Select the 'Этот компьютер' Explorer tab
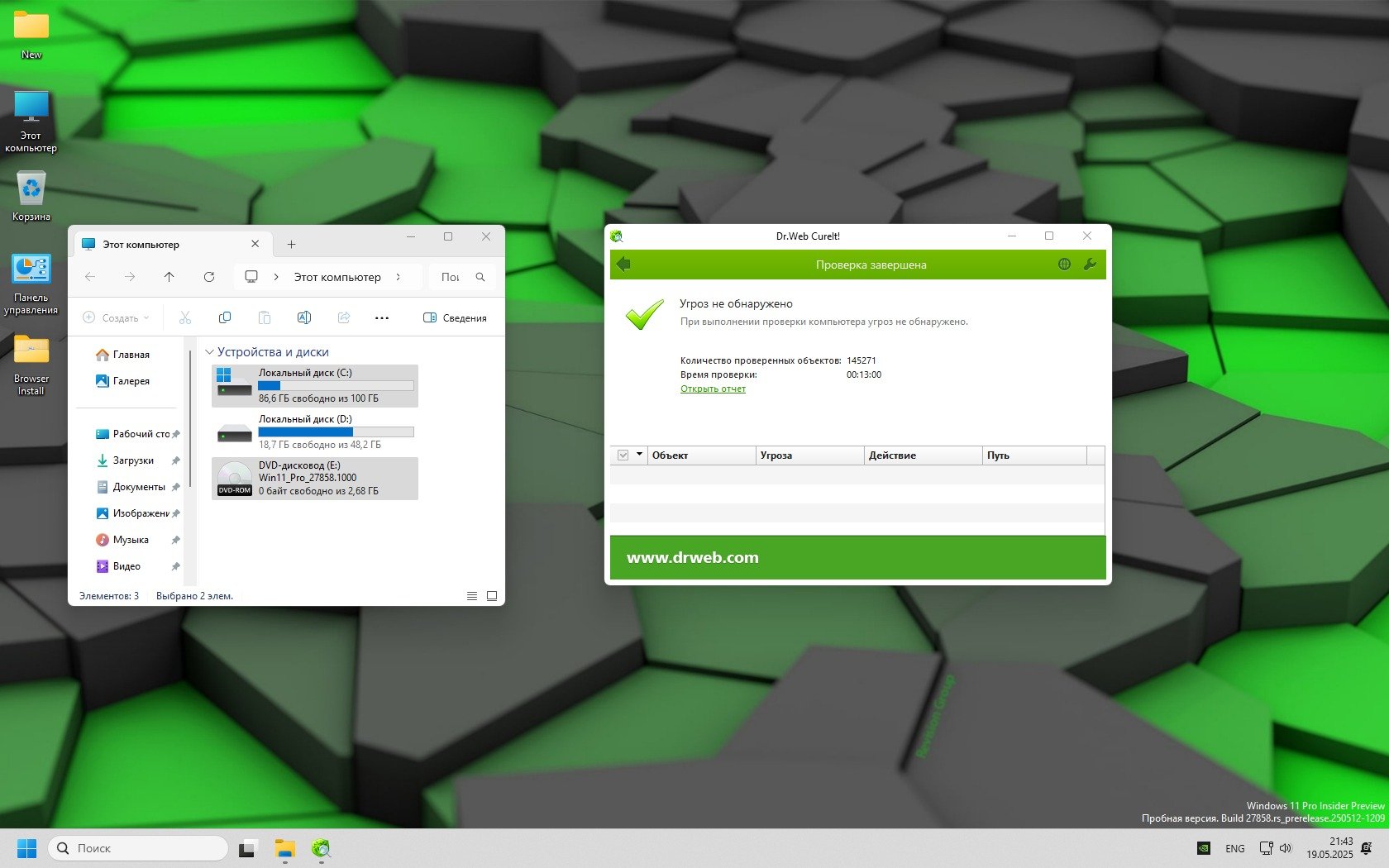1389x868 pixels. tap(141, 245)
